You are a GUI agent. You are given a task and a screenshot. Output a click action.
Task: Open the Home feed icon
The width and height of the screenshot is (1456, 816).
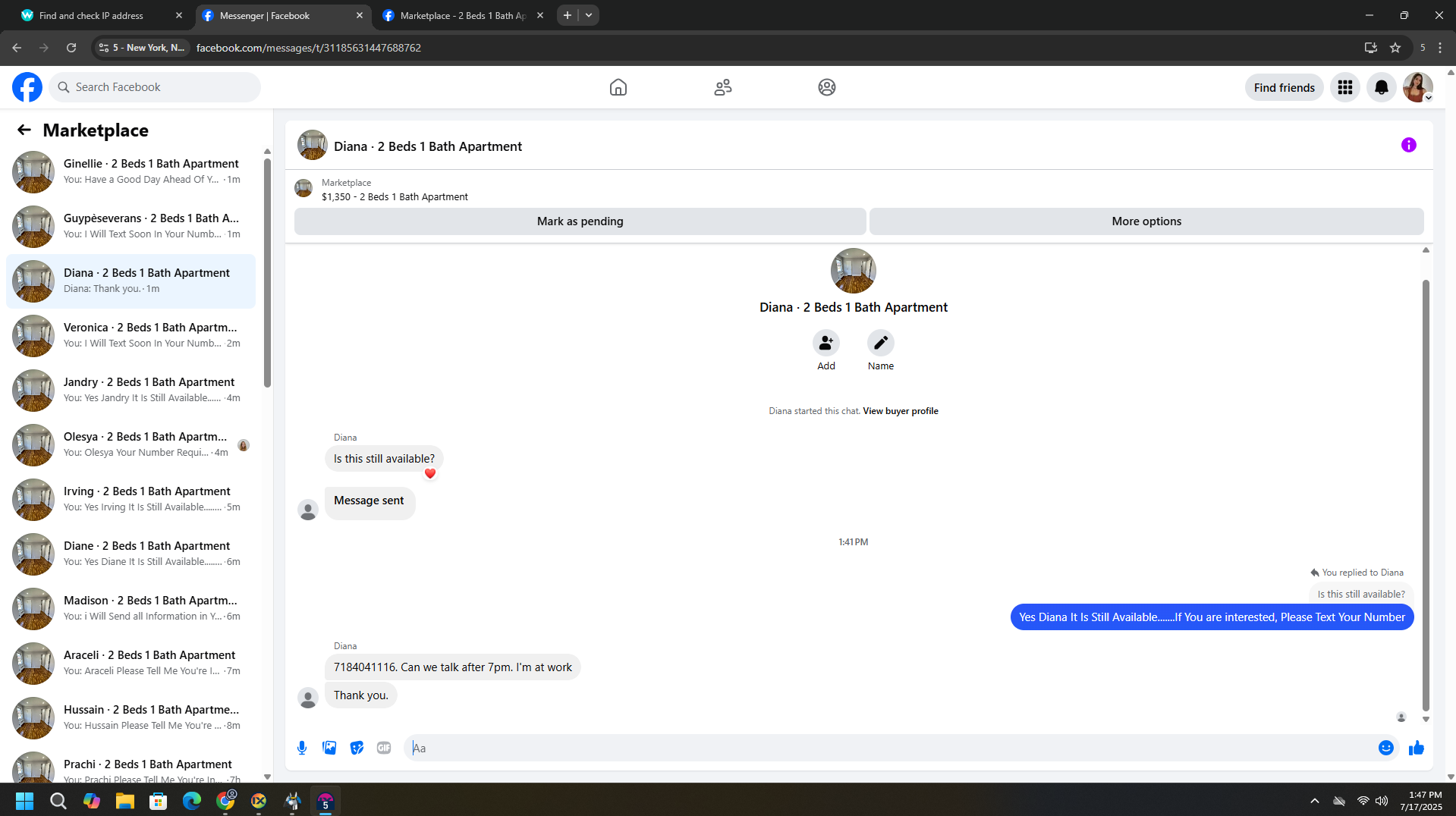tap(618, 87)
